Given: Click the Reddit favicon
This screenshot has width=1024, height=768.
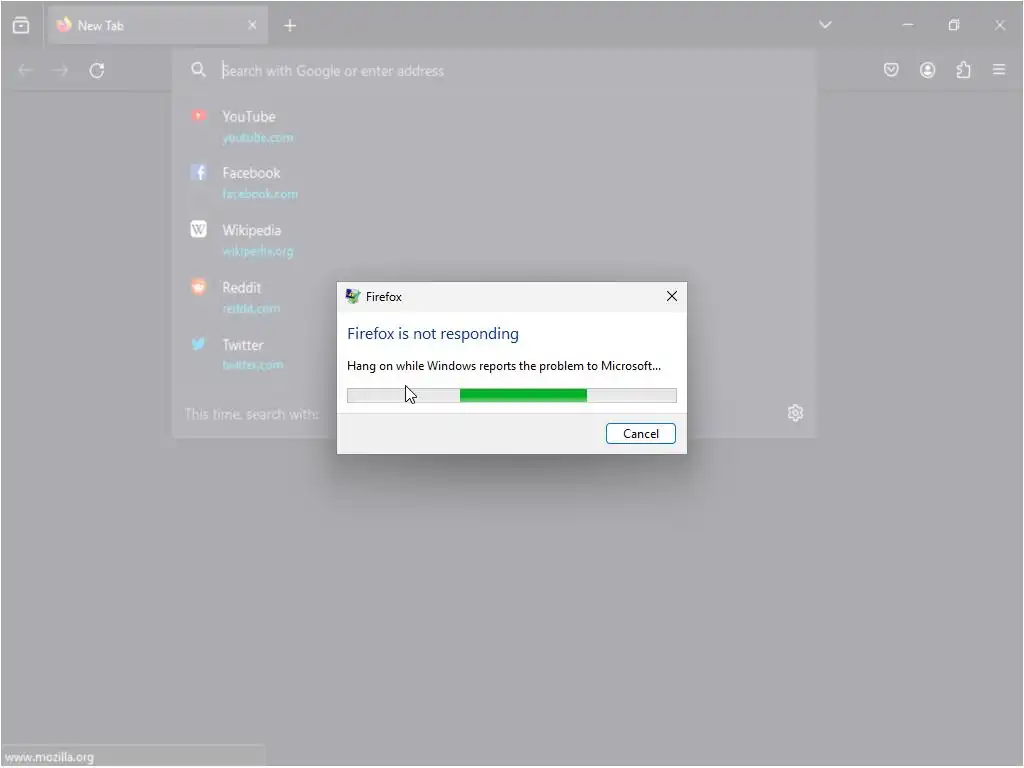Looking at the screenshot, I should point(199,287).
